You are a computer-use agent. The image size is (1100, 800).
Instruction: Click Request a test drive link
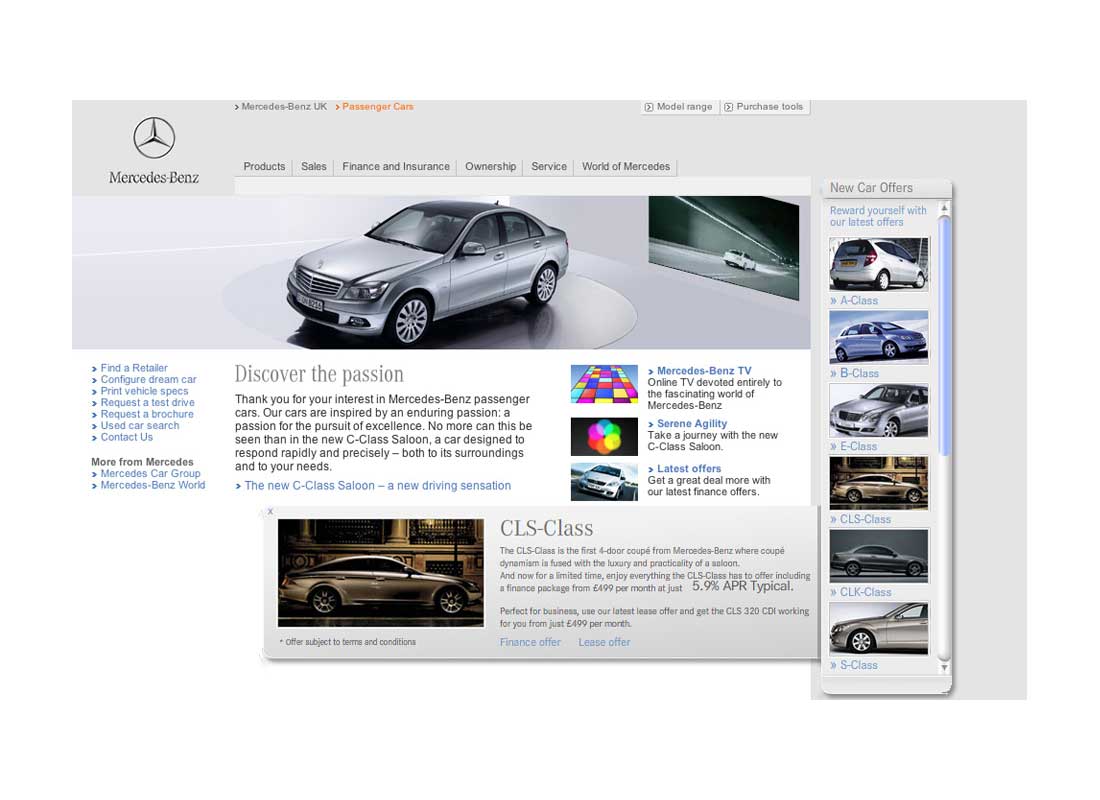point(147,403)
